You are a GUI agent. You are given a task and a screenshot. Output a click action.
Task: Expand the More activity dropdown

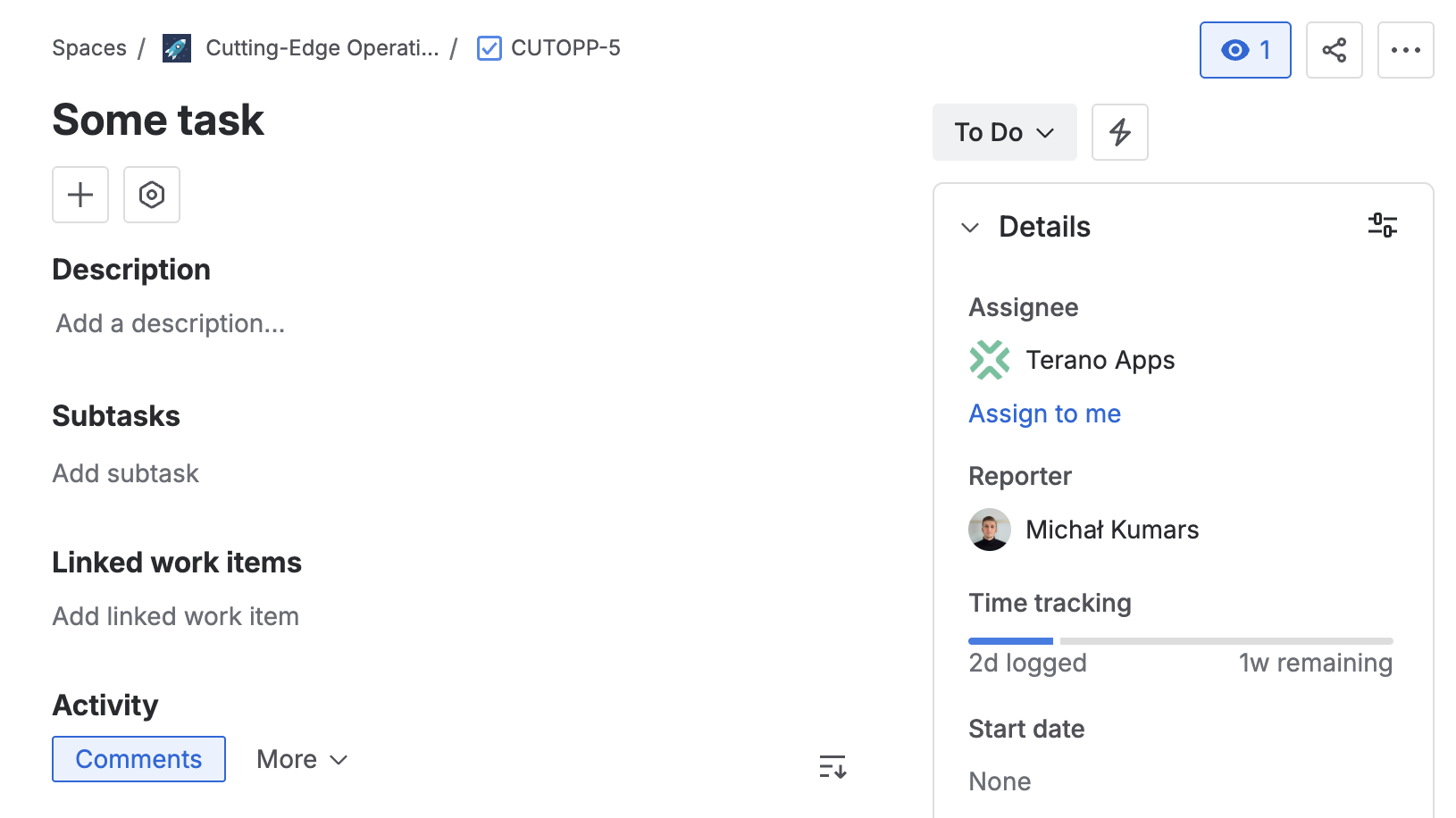coord(301,759)
